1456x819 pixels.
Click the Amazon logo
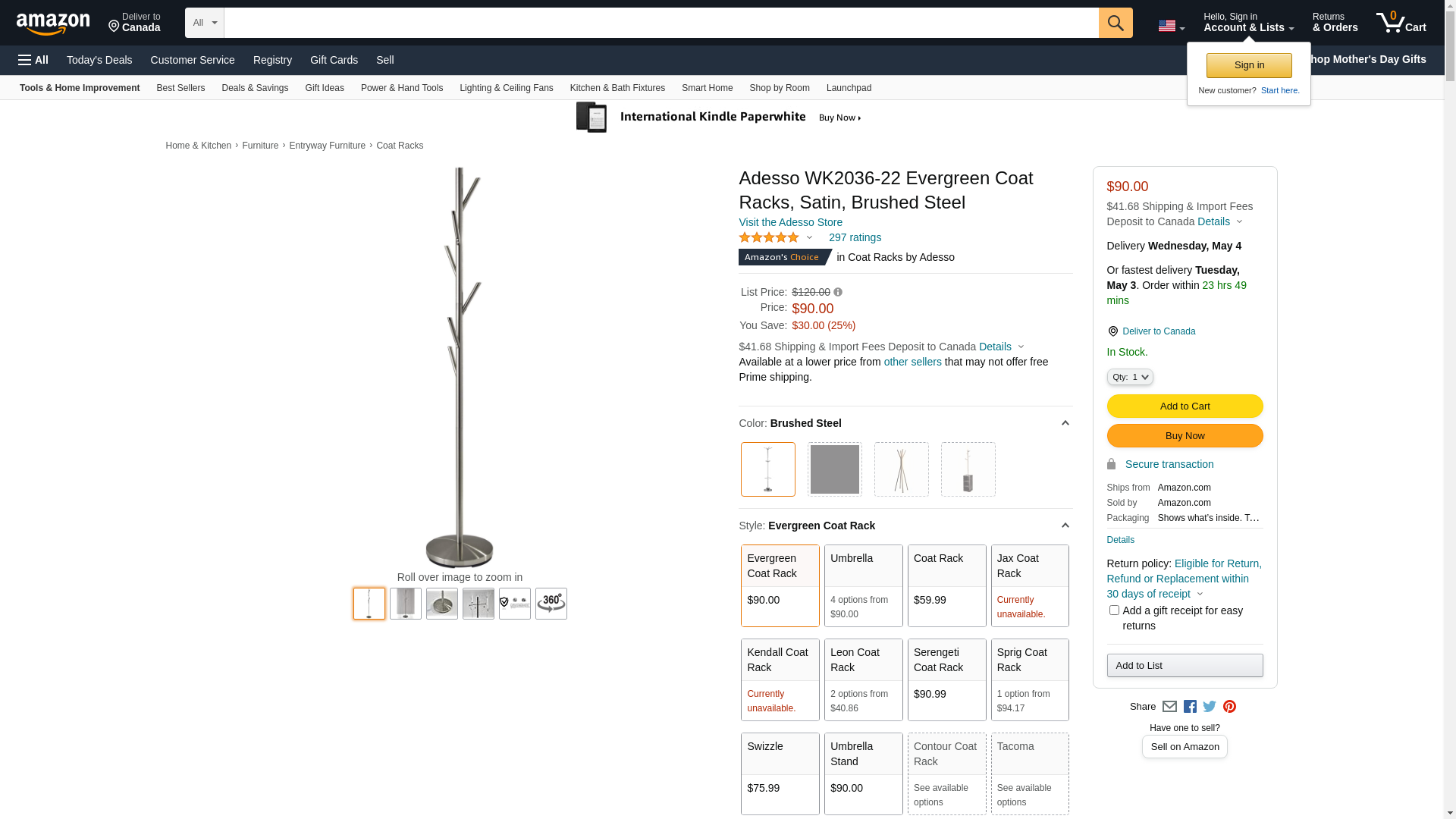pyautogui.click(x=53, y=24)
